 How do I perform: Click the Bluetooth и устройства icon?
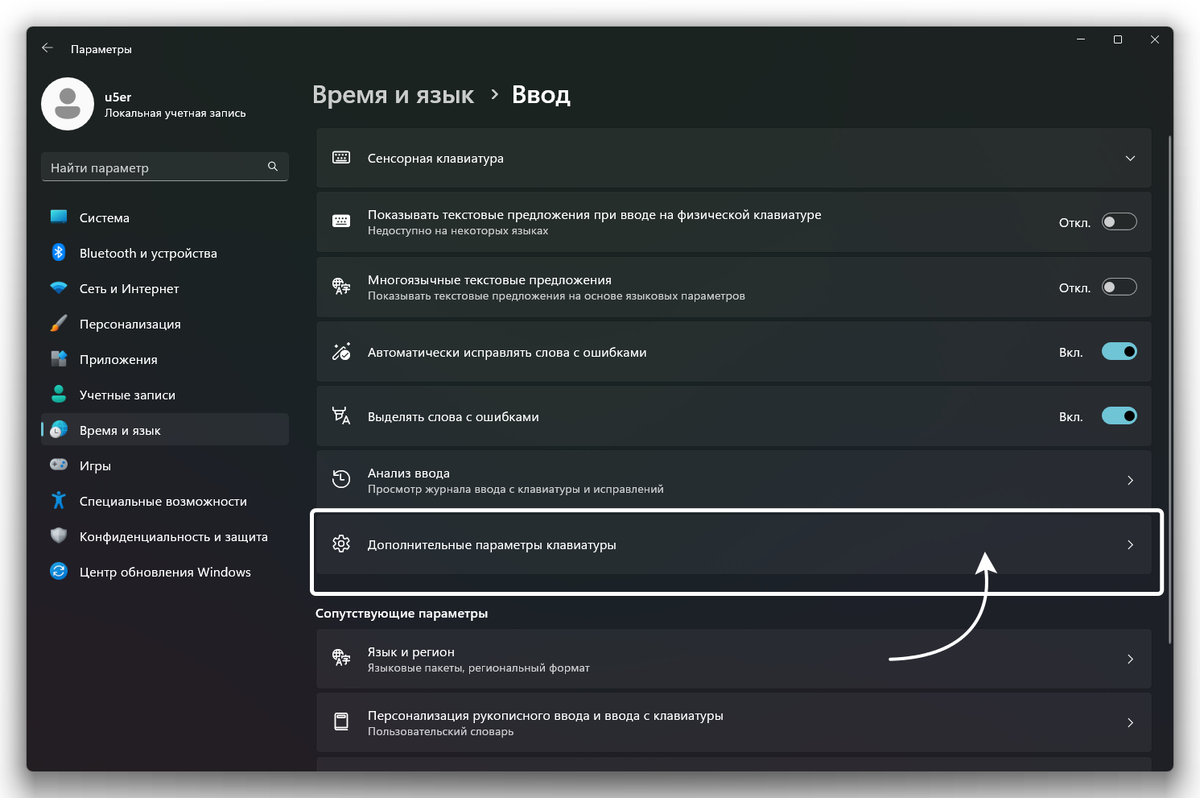click(x=59, y=253)
